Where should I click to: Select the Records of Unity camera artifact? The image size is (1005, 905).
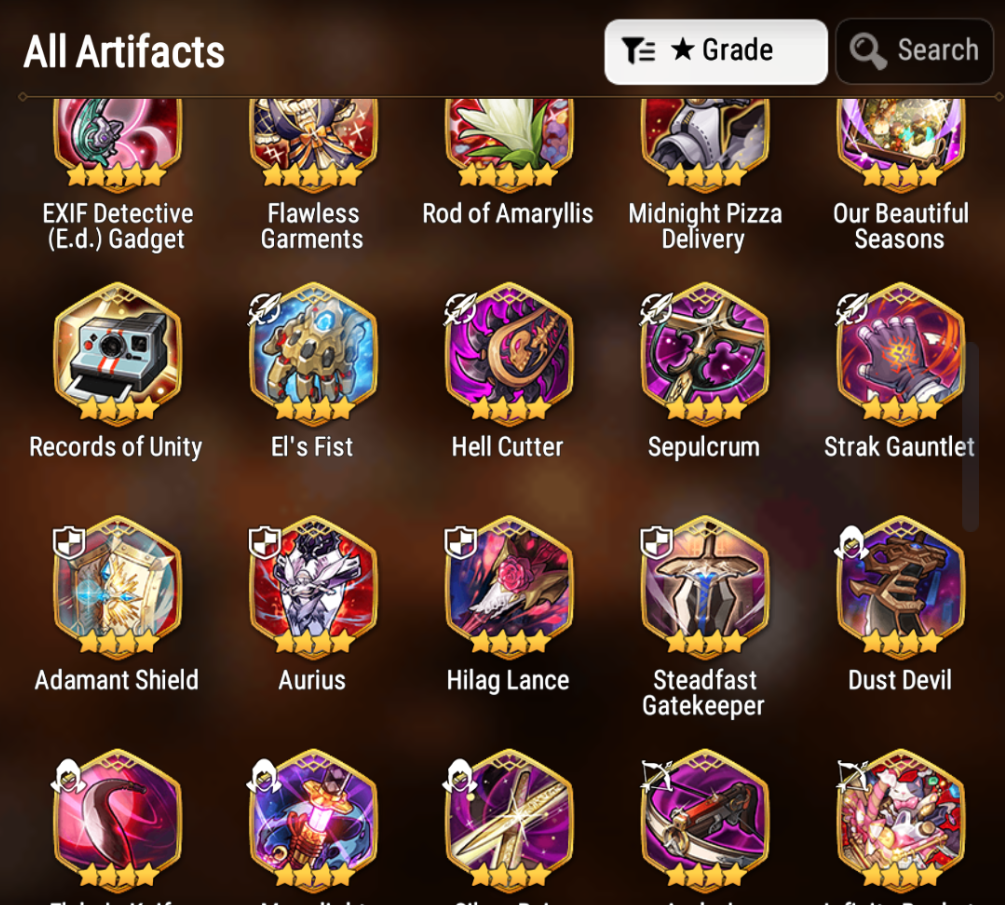click(117, 354)
